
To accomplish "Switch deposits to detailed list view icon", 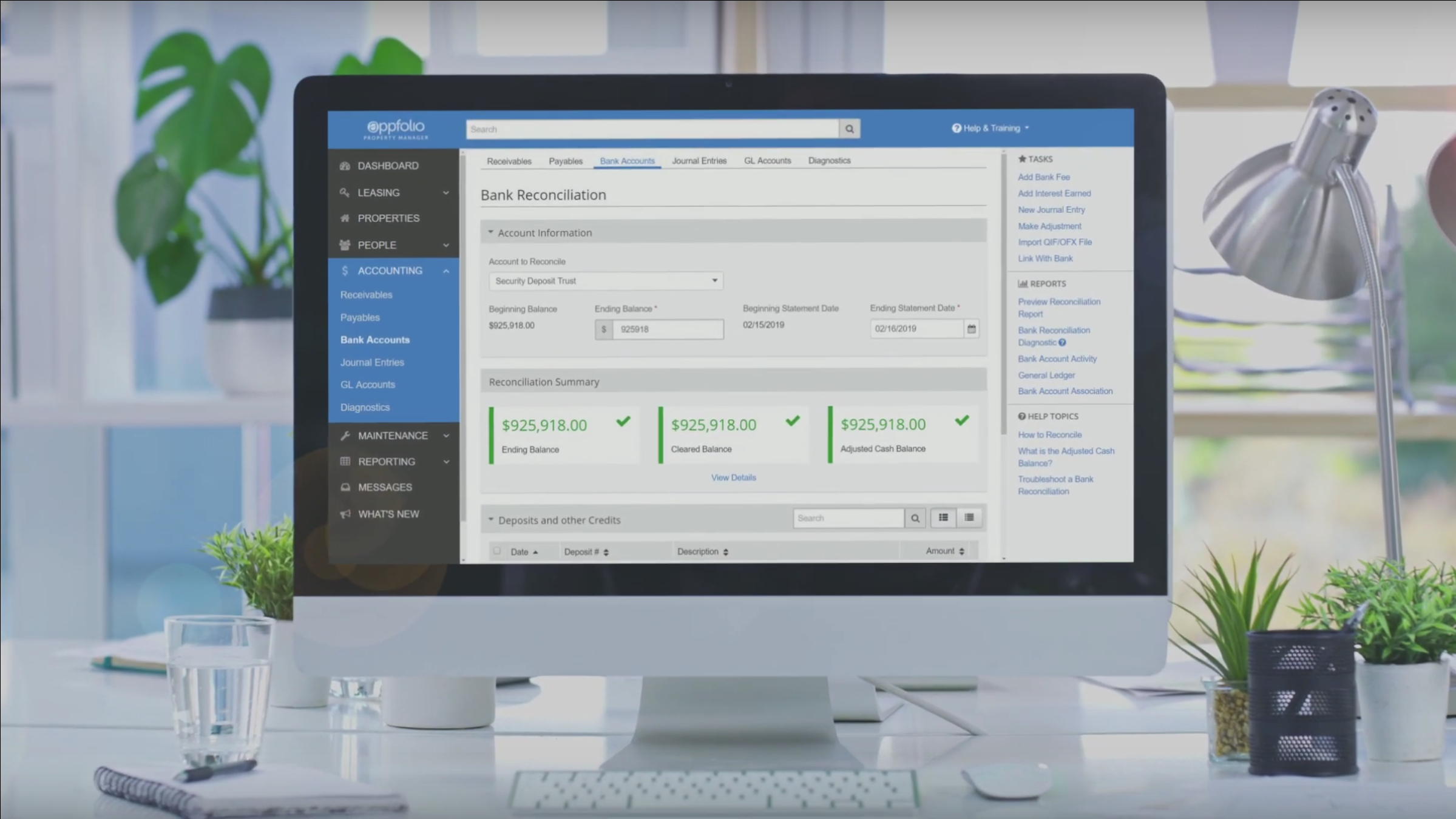I will 943,517.
